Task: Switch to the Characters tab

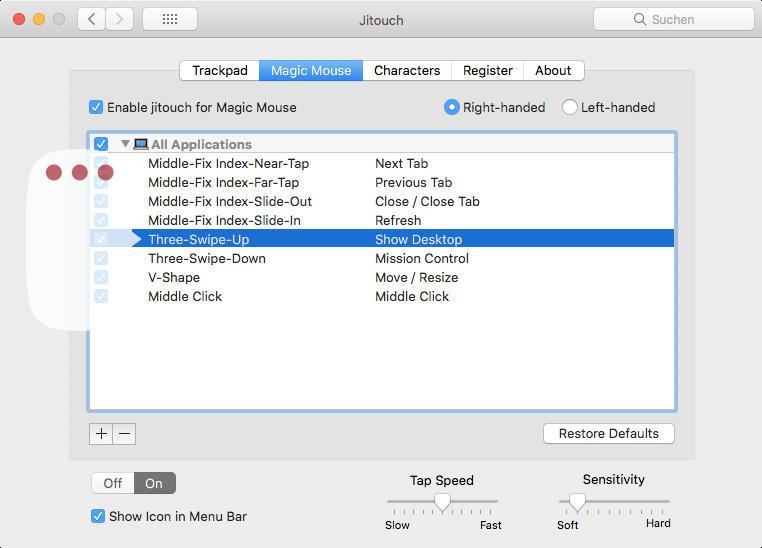Action: tap(407, 70)
